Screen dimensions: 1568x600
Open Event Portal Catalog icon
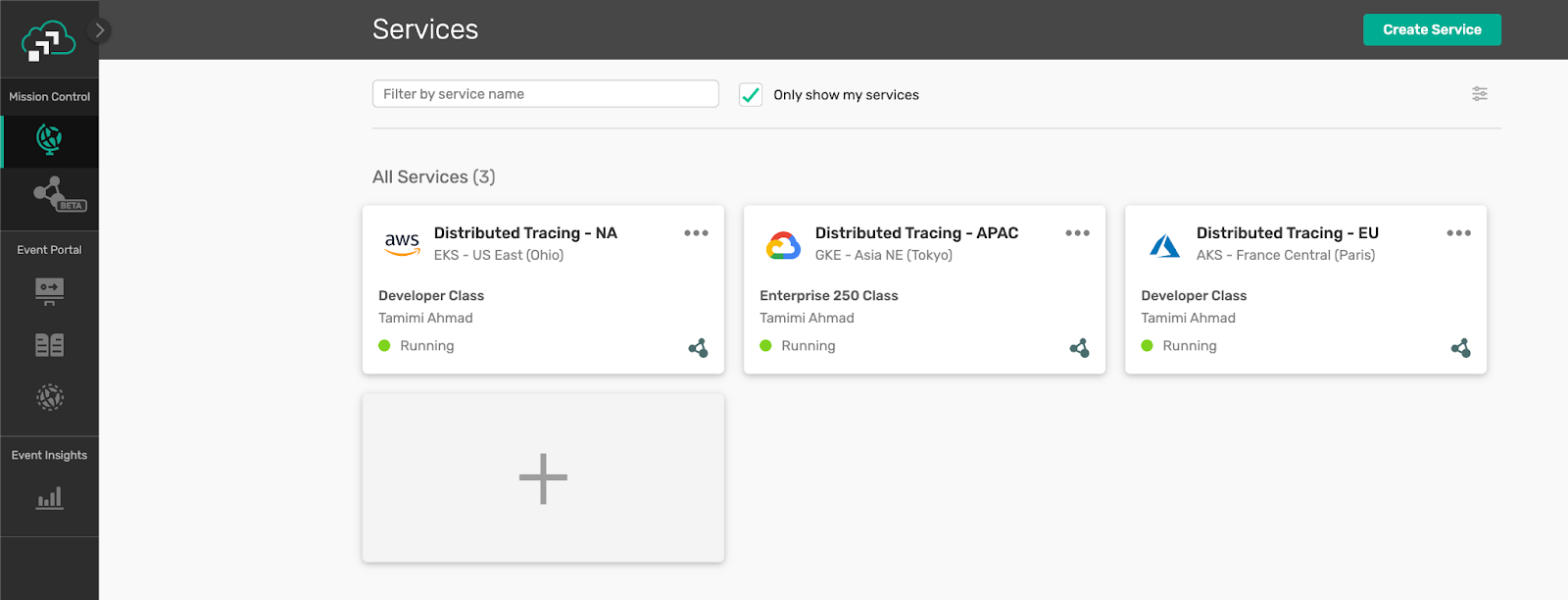pyautogui.click(x=49, y=345)
